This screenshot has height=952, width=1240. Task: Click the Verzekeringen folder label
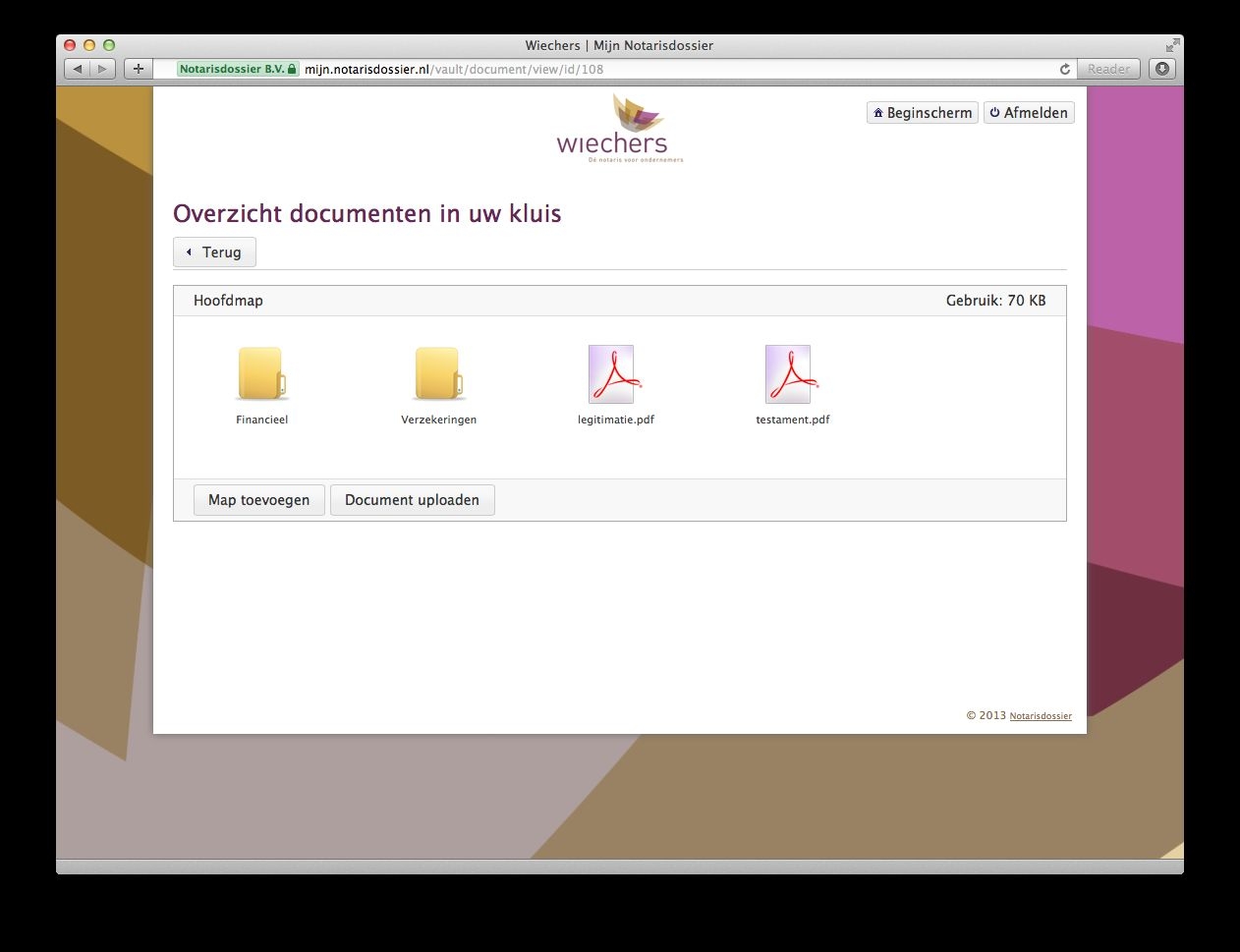(439, 420)
